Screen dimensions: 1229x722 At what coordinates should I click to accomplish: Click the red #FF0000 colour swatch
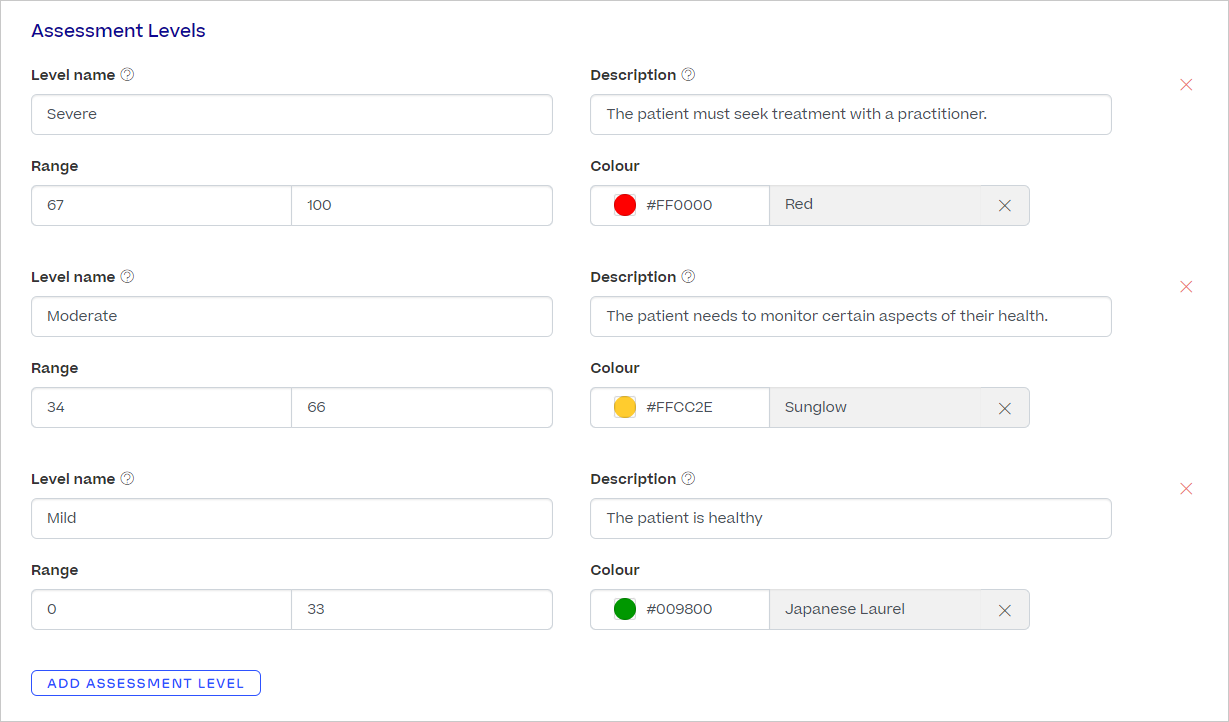pyautogui.click(x=625, y=205)
